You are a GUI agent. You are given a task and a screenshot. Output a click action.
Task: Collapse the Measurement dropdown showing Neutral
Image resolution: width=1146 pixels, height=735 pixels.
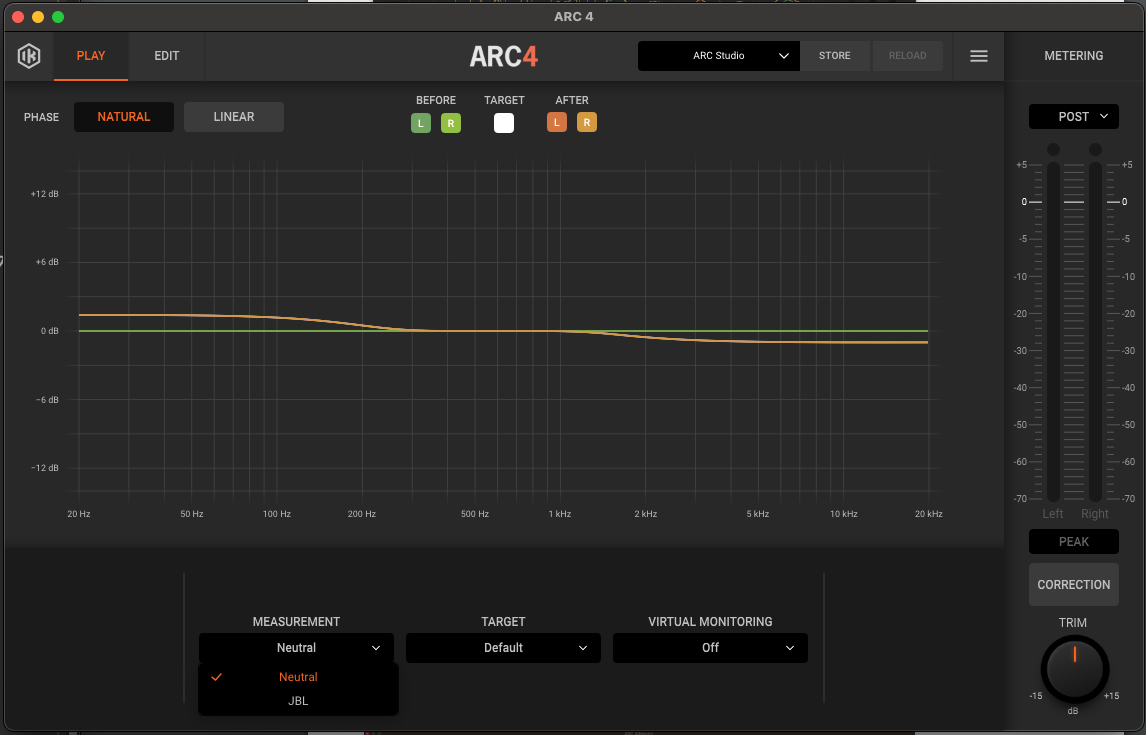(x=296, y=648)
